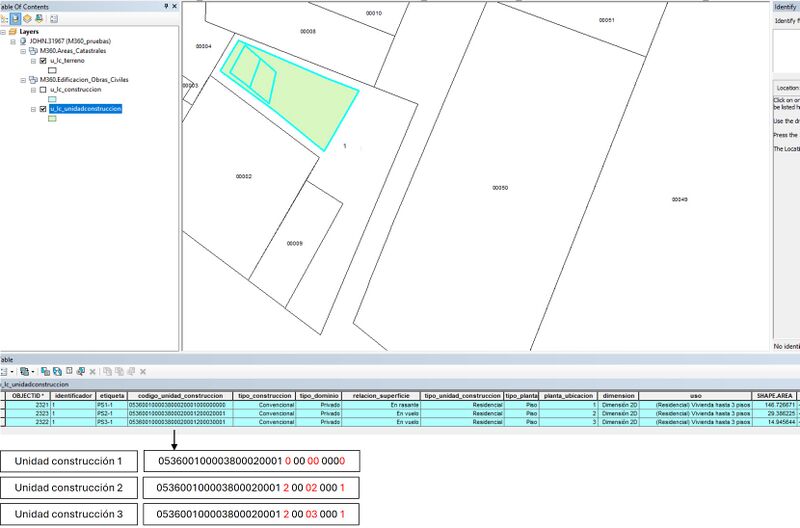The image size is (800, 528).
Task: Select row selector for OBJECTID 2323
Action: [x=3, y=414]
